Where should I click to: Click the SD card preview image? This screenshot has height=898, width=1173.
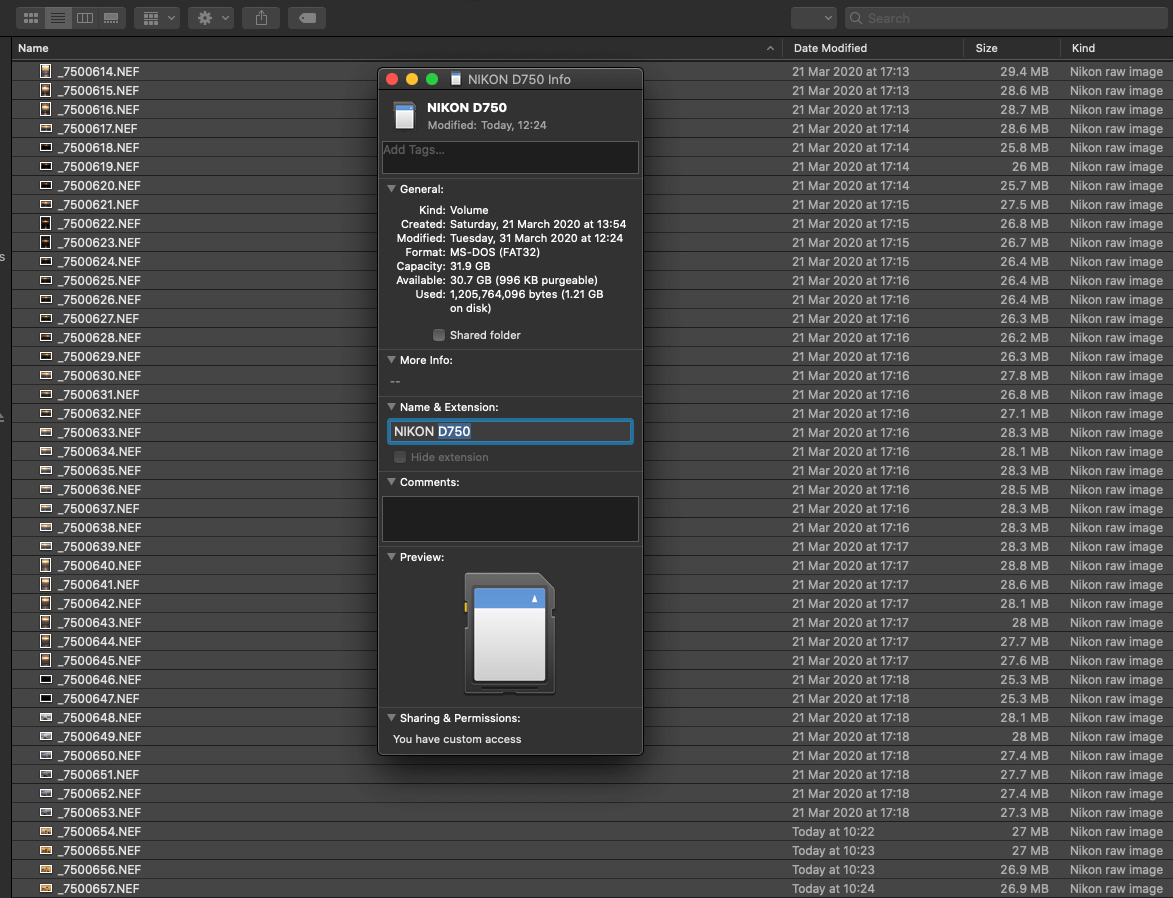pos(509,633)
